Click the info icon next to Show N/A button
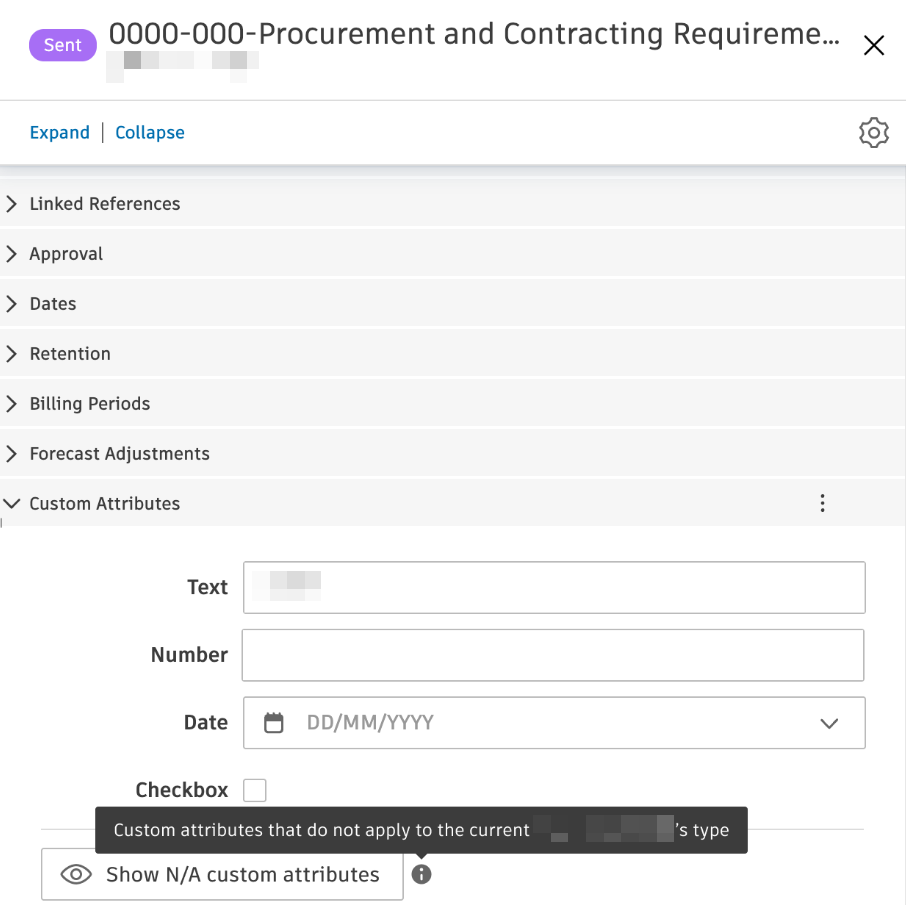 421,873
